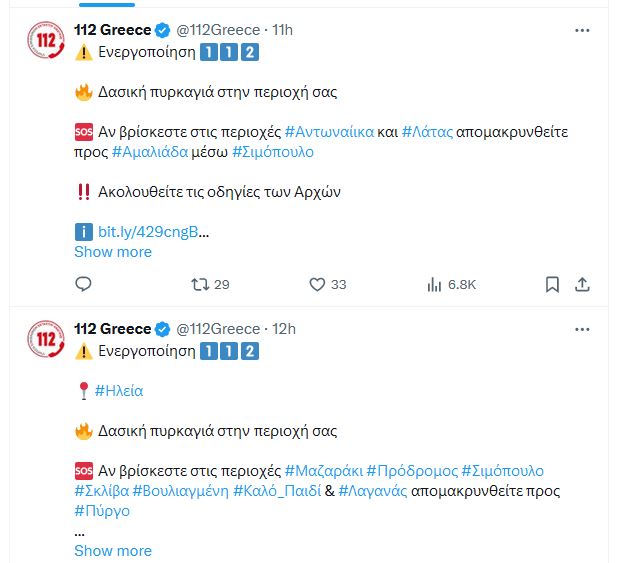
Task: Retweet the first tweet with 29 reposts
Action: pyautogui.click(x=199, y=285)
